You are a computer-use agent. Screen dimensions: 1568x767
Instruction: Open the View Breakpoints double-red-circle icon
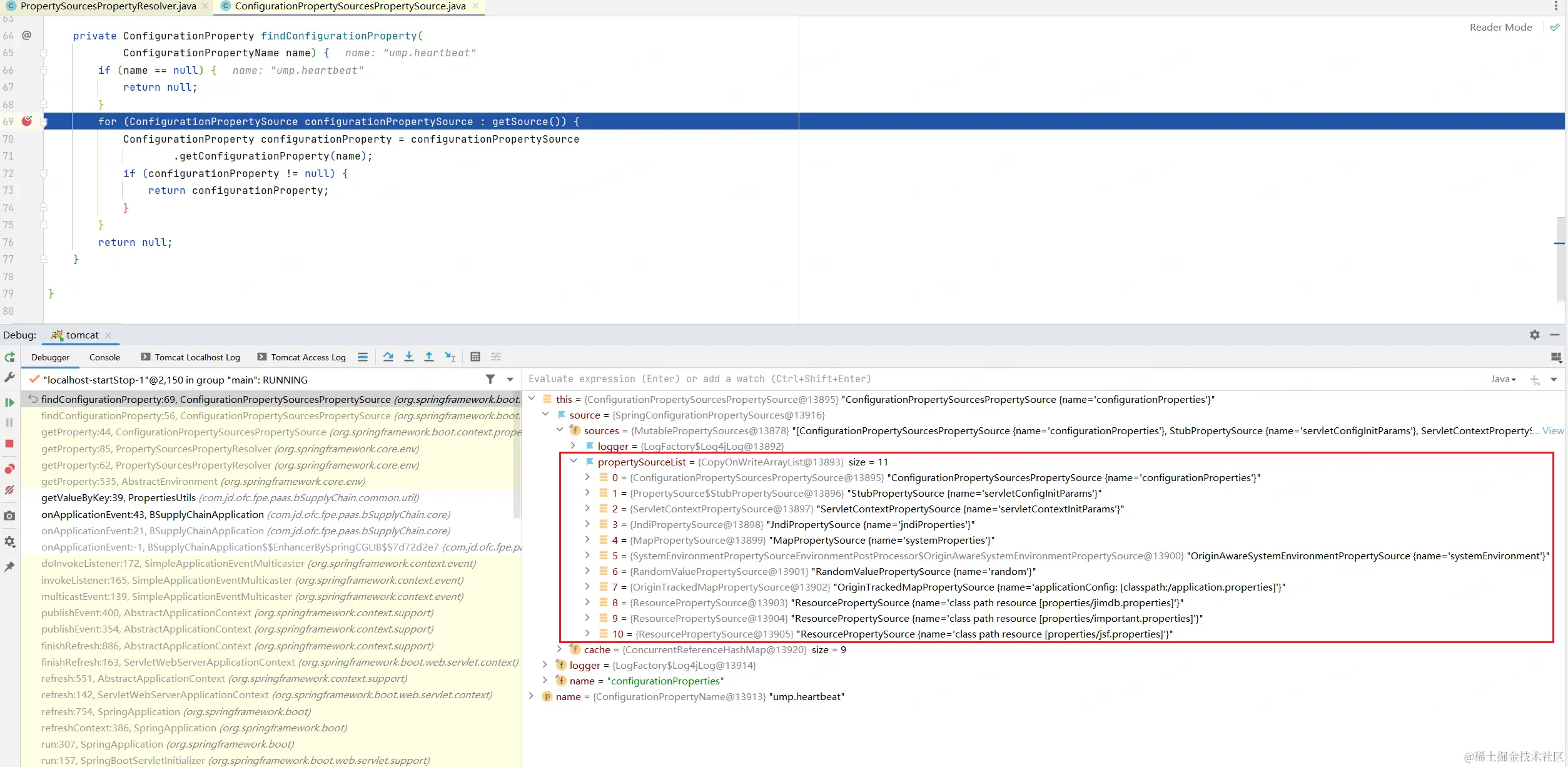tap(9, 469)
